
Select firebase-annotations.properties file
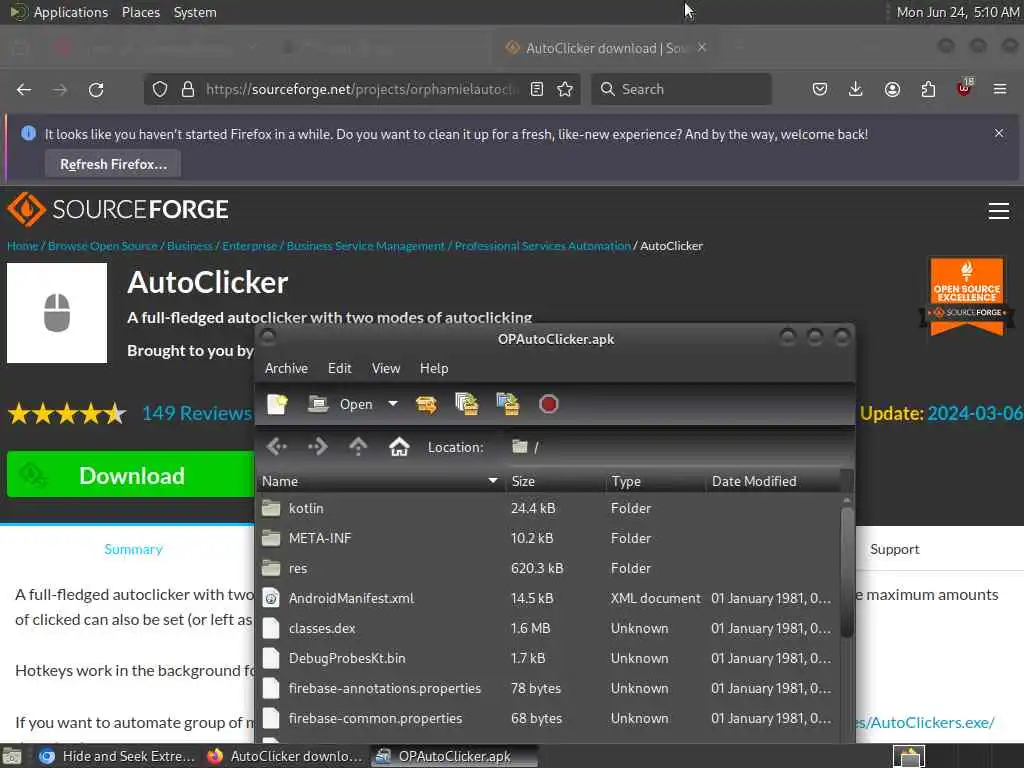[547, 688]
